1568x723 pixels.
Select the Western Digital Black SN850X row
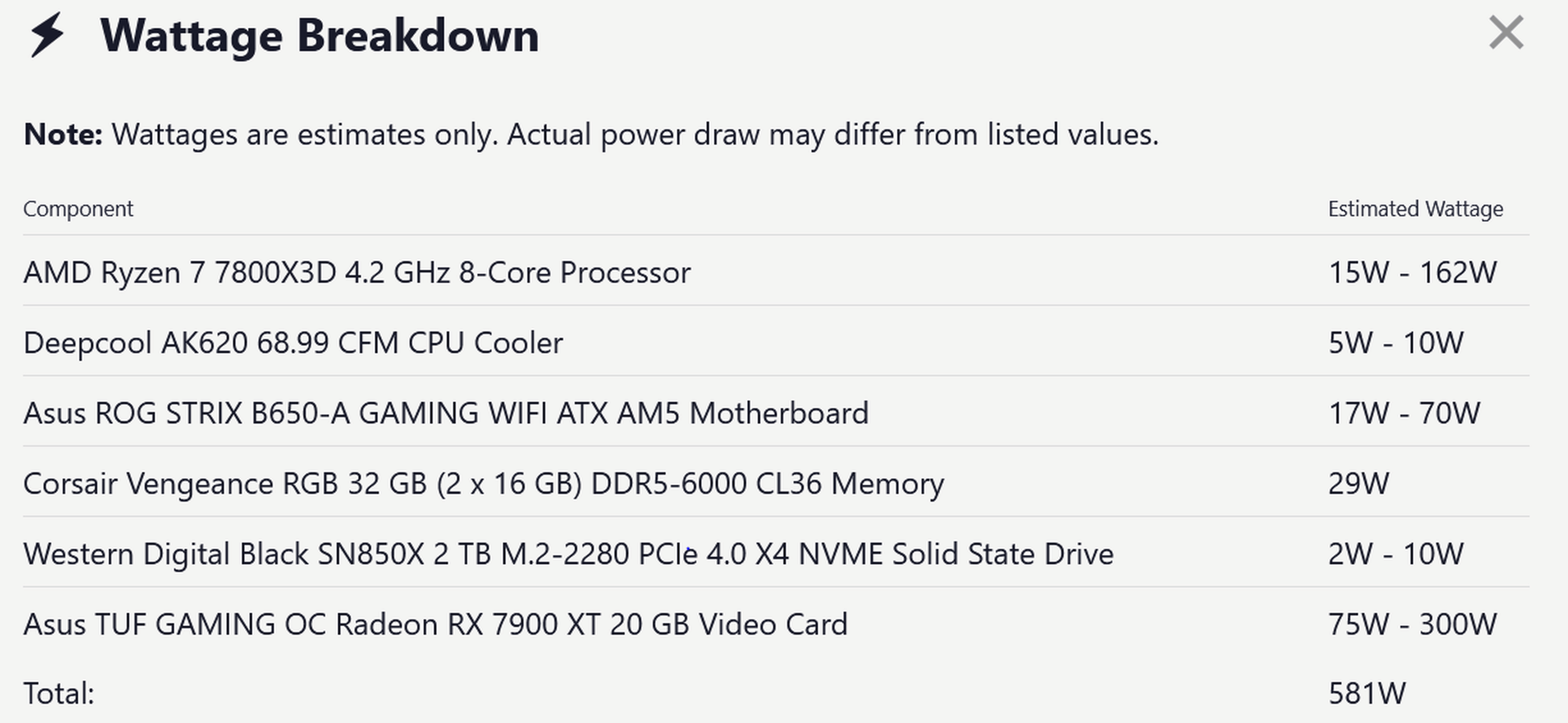[776, 552]
